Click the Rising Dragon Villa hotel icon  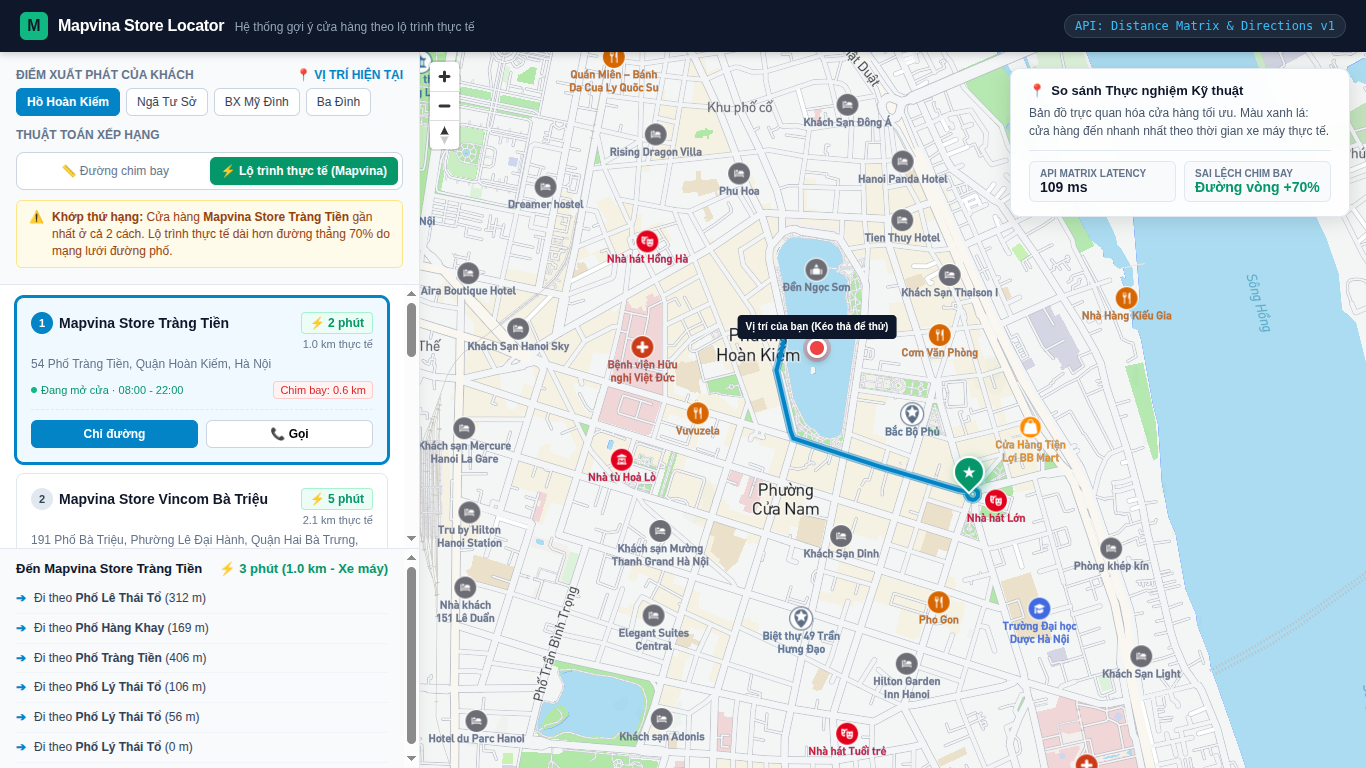656,134
